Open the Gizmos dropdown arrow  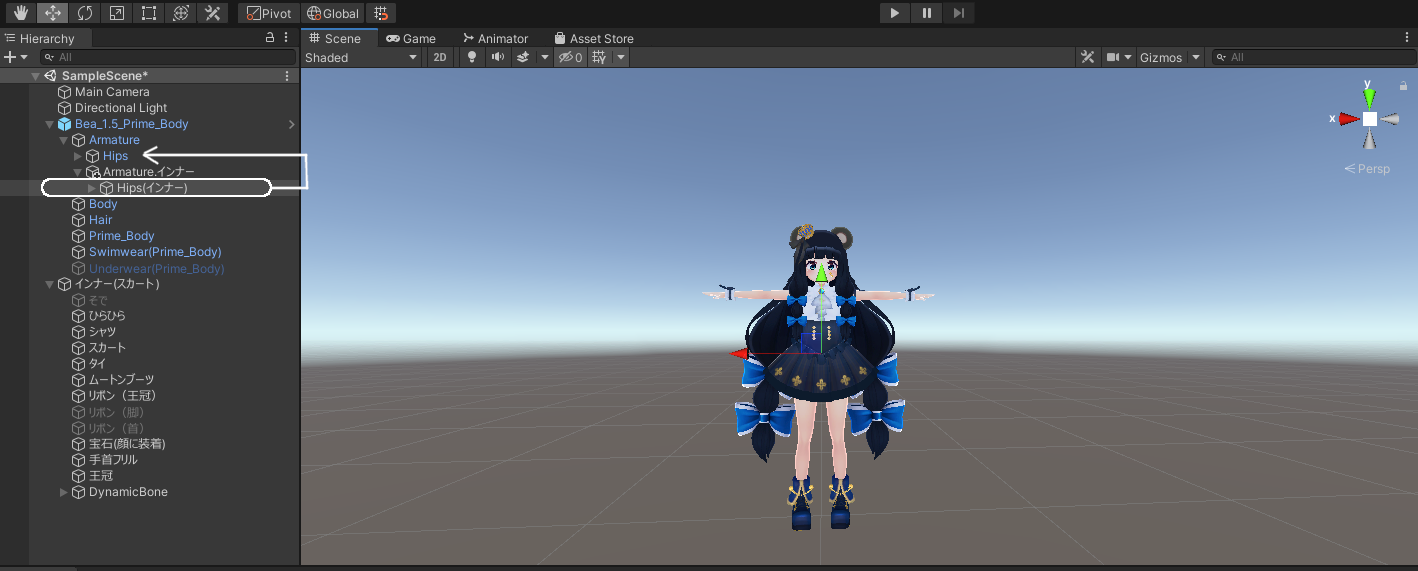pos(1196,58)
